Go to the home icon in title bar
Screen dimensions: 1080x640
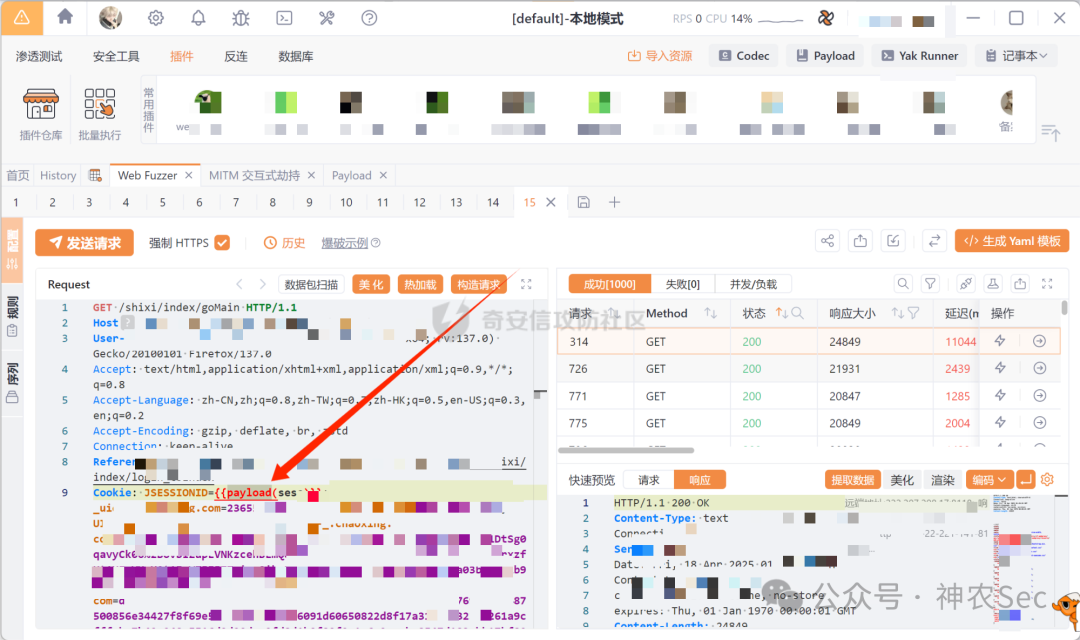tap(65, 17)
